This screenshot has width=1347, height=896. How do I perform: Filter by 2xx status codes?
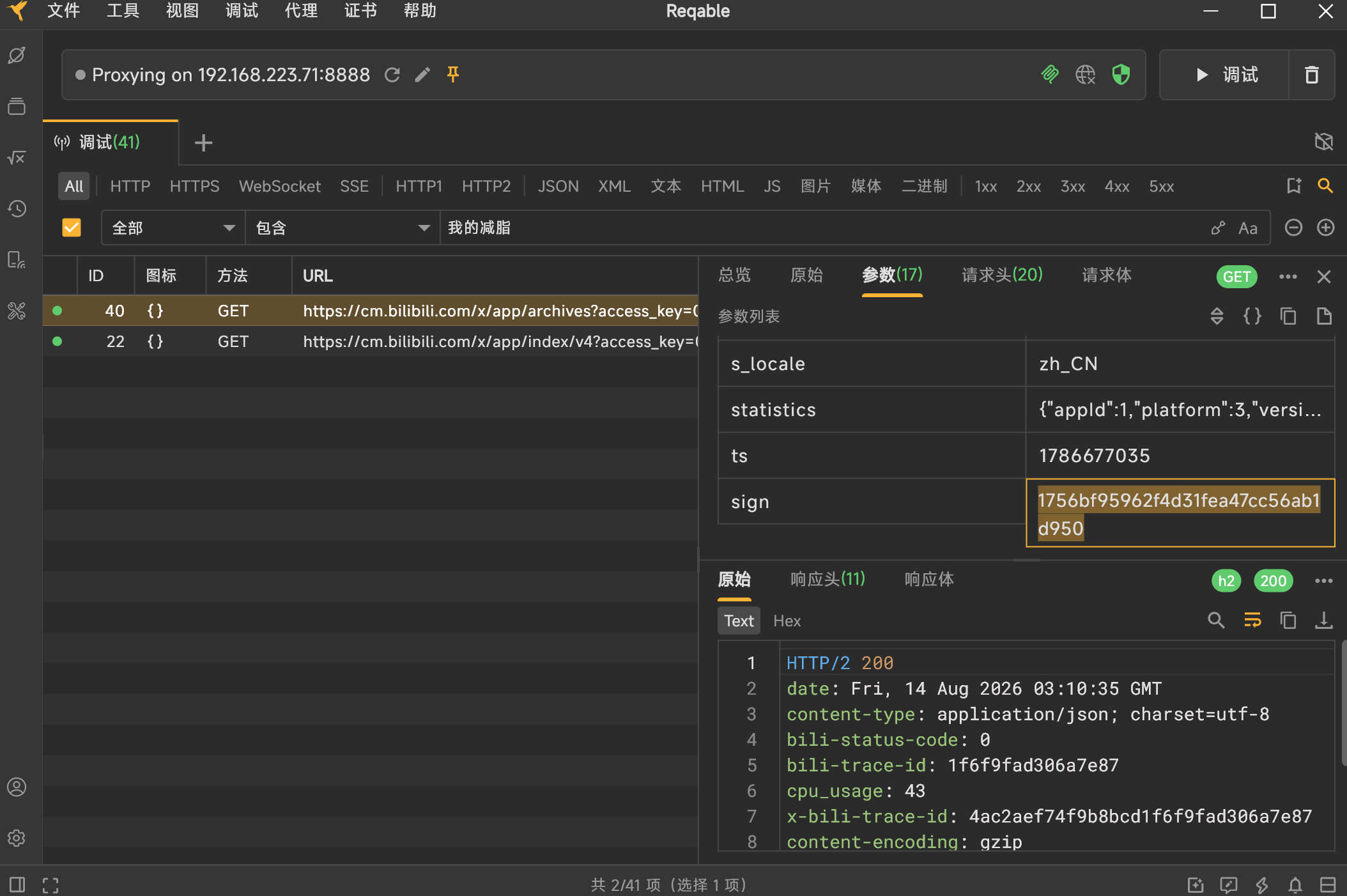(1029, 186)
